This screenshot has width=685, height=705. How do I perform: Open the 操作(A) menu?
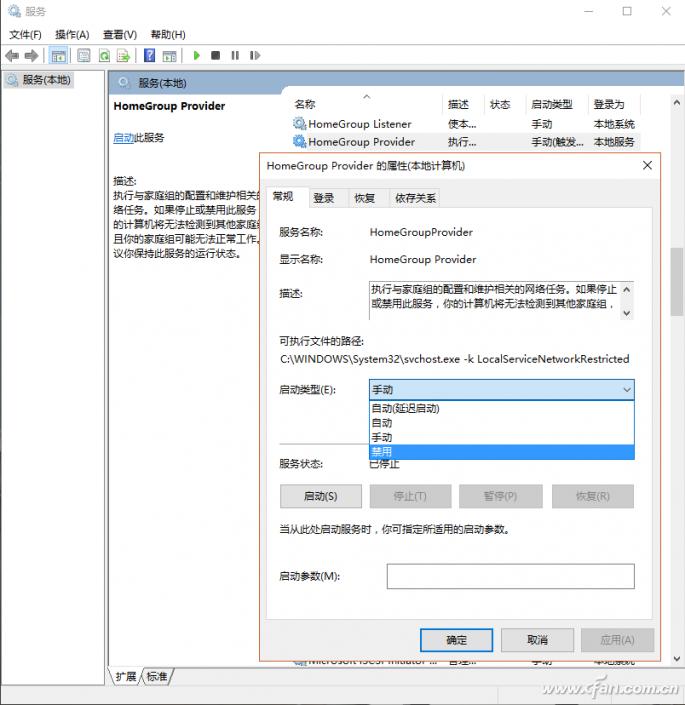(x=72, y=35)
